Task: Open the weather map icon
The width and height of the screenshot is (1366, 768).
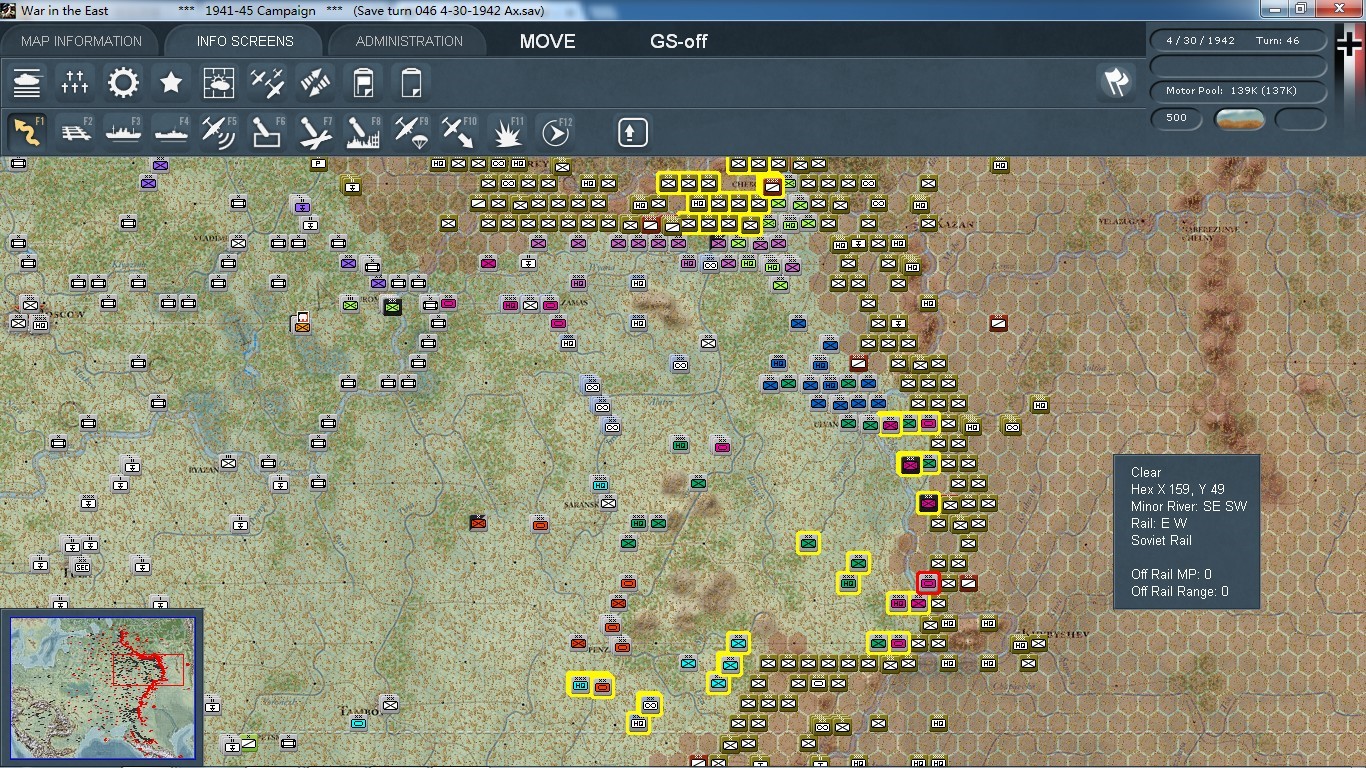Action: point(219,82)
